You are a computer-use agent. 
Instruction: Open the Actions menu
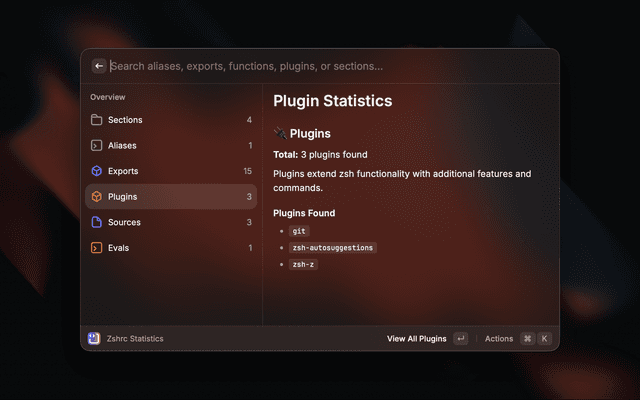(499, 339)
